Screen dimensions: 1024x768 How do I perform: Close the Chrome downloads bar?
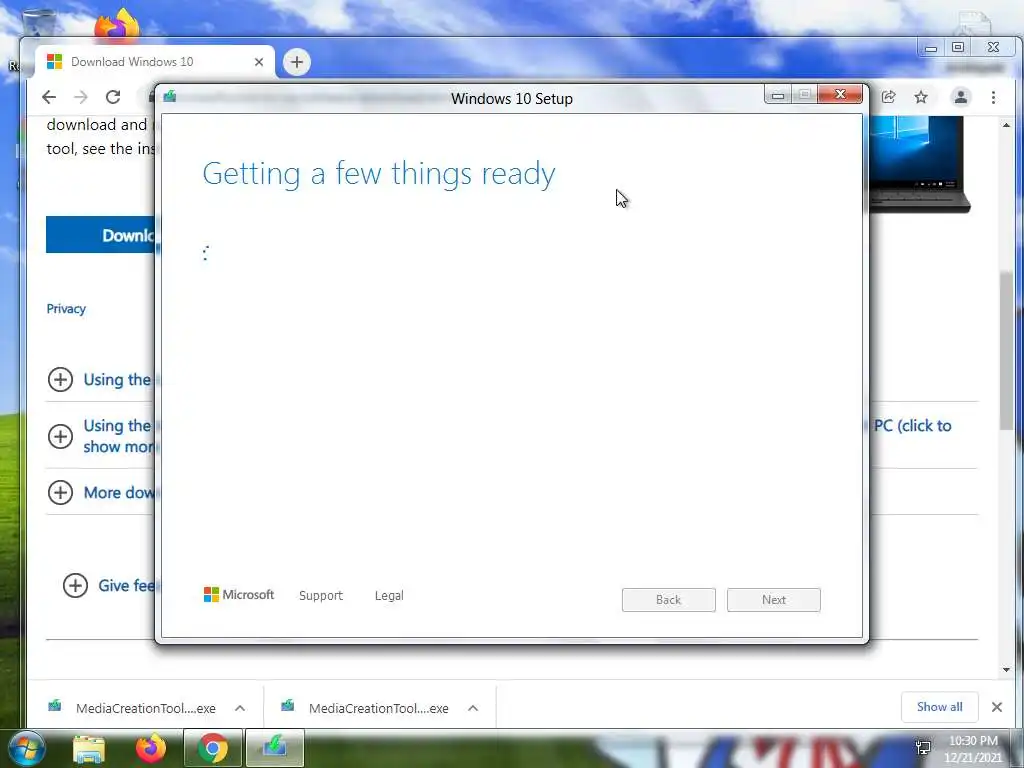coord(997,707)
